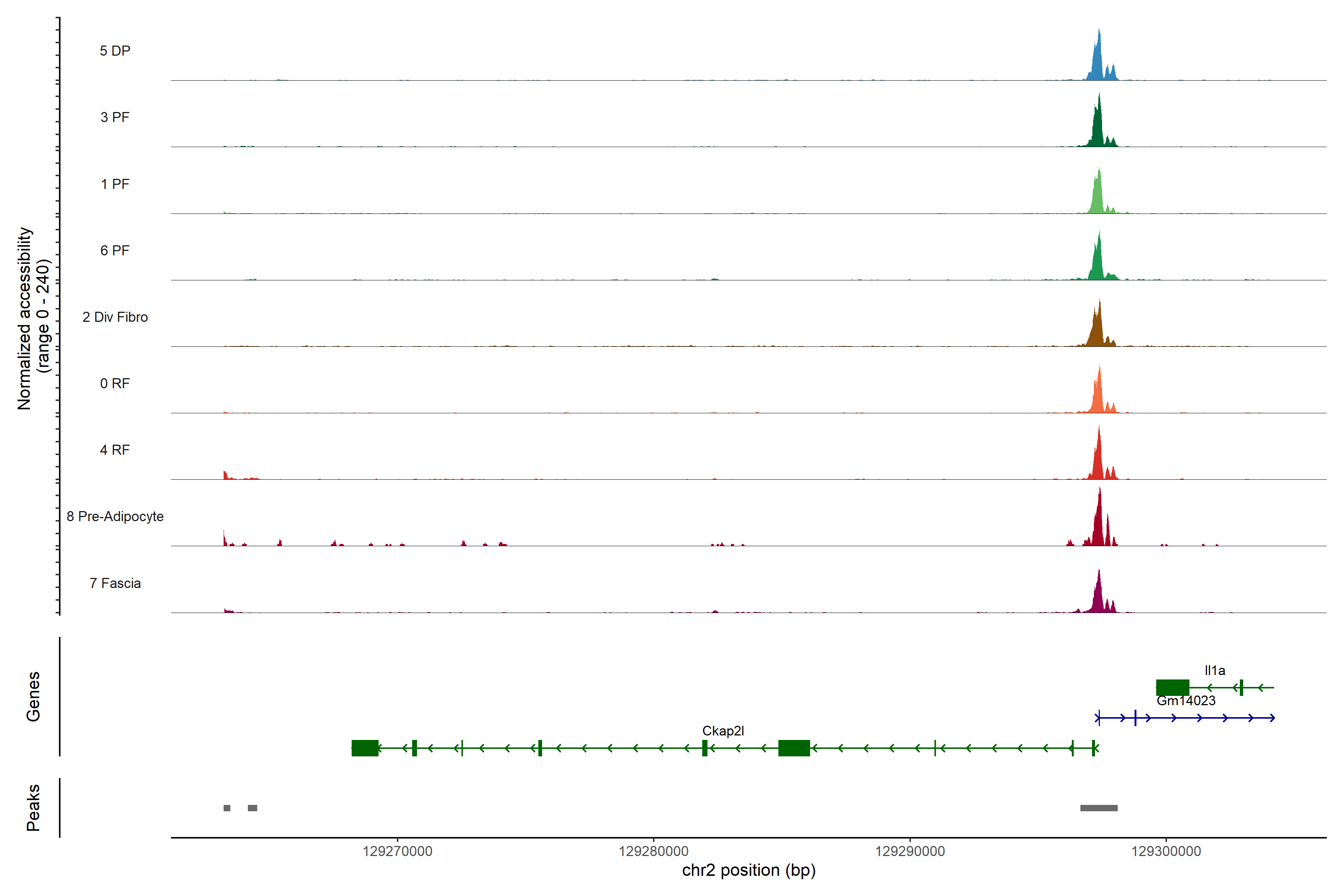Click the 129270000 axis tick label

pyautogui.click(x=397, y=852)
